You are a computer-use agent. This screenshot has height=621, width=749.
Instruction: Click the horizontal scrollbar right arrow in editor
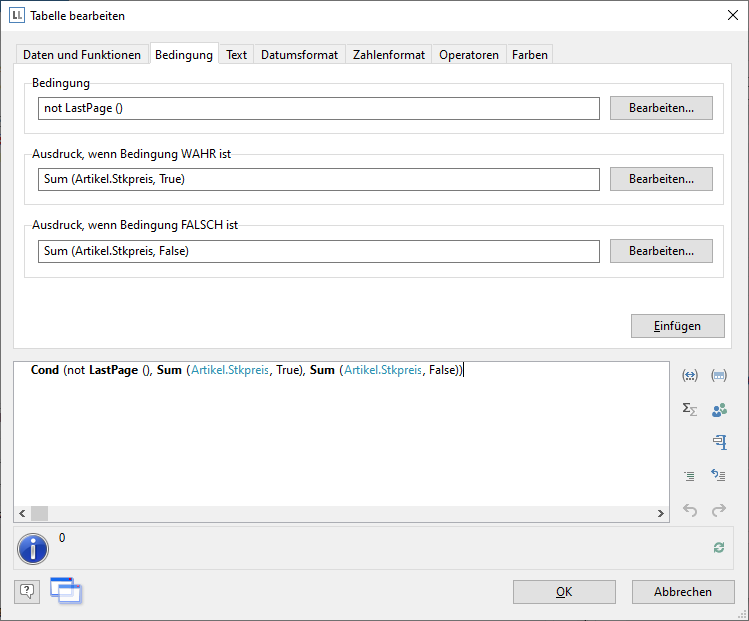(x=661, y=513)
